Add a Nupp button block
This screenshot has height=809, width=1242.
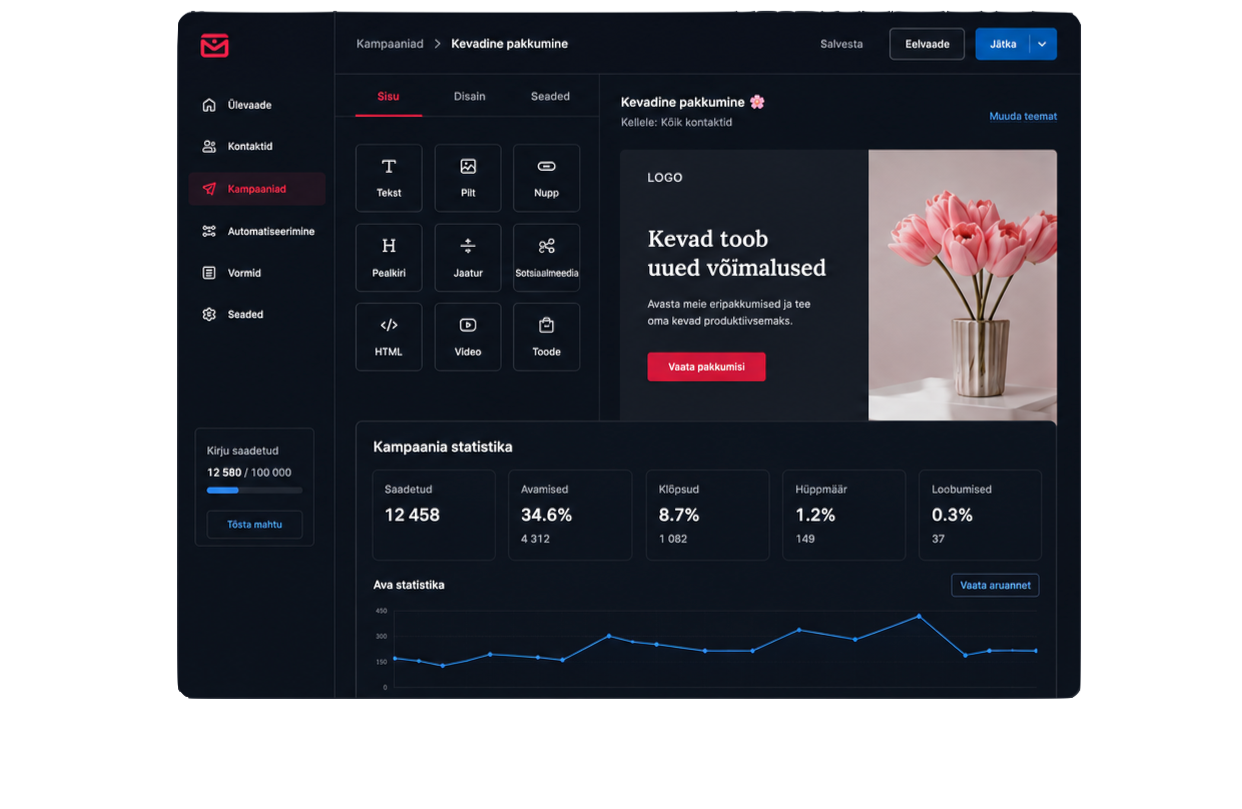[x=546, y=178]
